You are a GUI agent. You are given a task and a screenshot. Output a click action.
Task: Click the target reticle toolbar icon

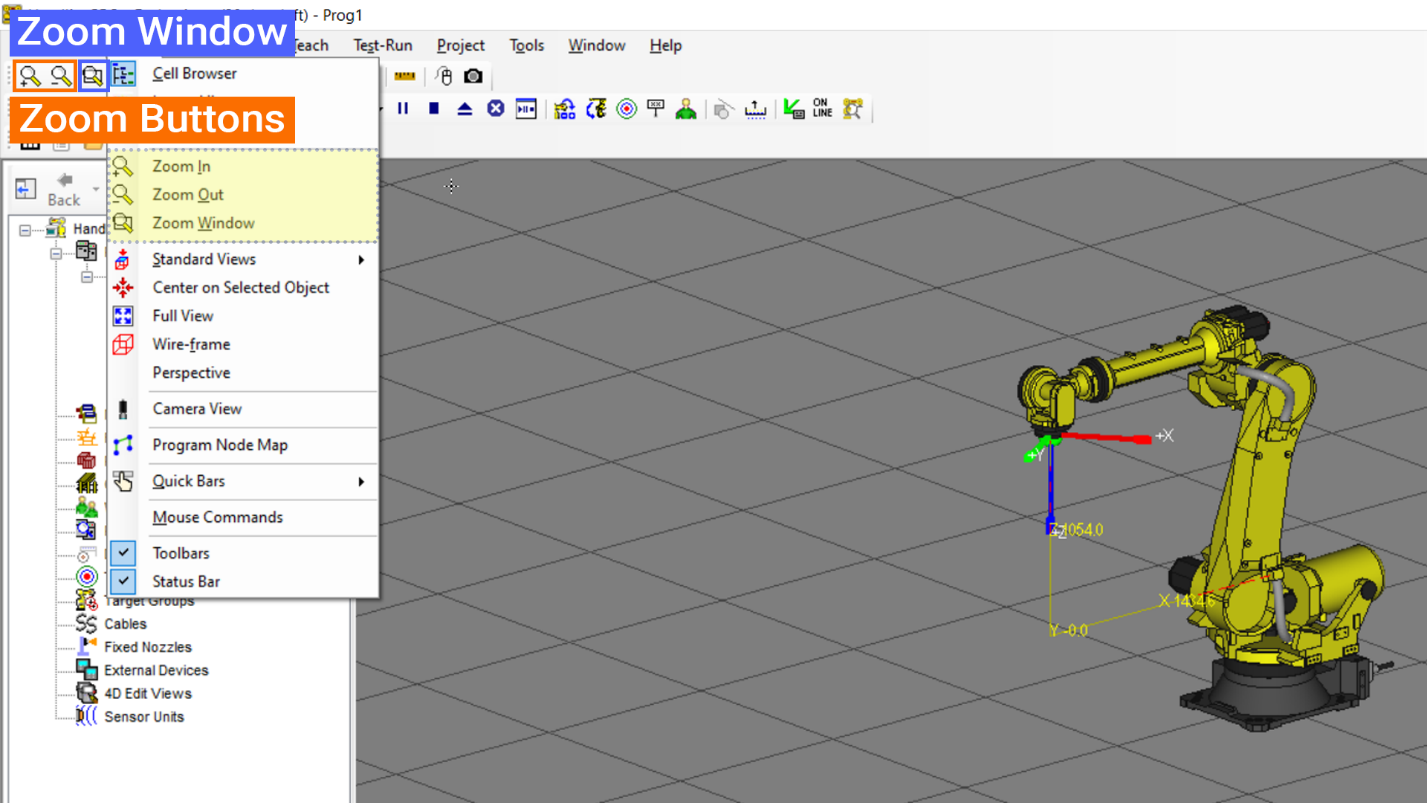point(627,109)
